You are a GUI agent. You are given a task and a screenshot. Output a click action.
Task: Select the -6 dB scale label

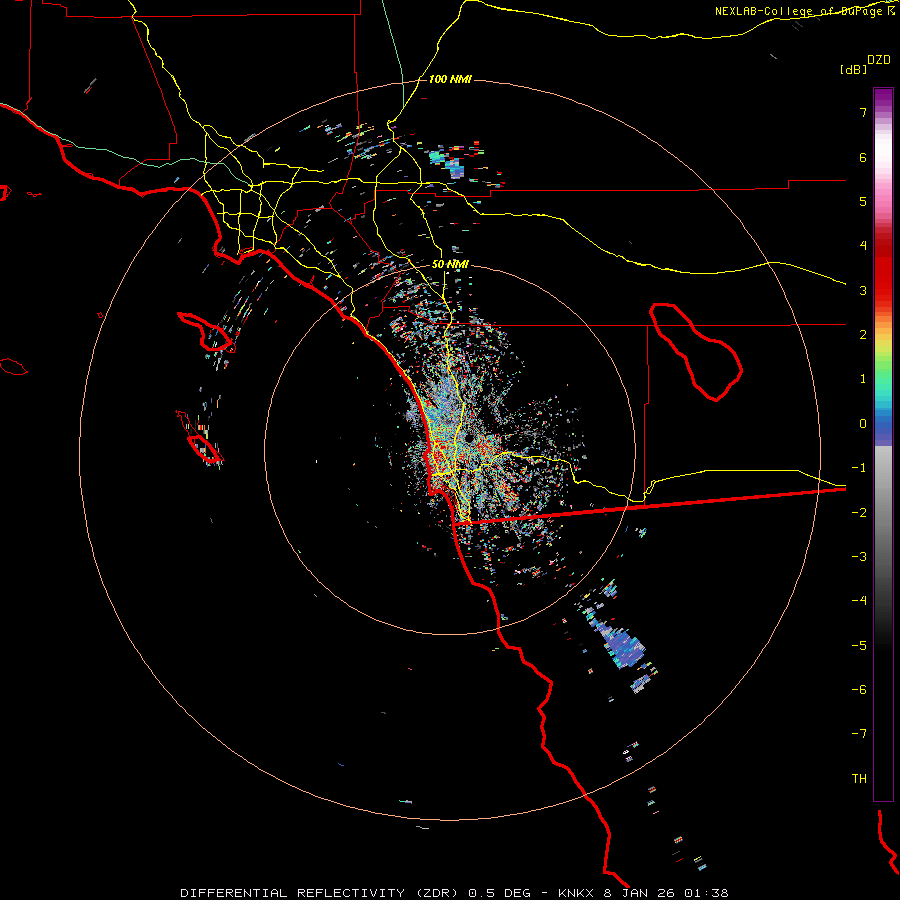click(x=859, y=690)
